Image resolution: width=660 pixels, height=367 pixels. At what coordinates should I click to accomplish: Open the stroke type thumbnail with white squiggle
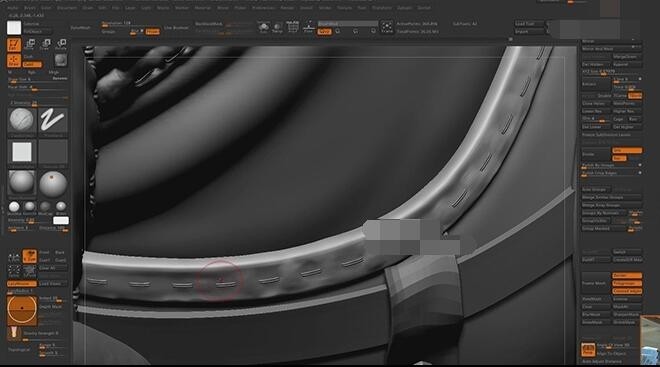[53, 120]
